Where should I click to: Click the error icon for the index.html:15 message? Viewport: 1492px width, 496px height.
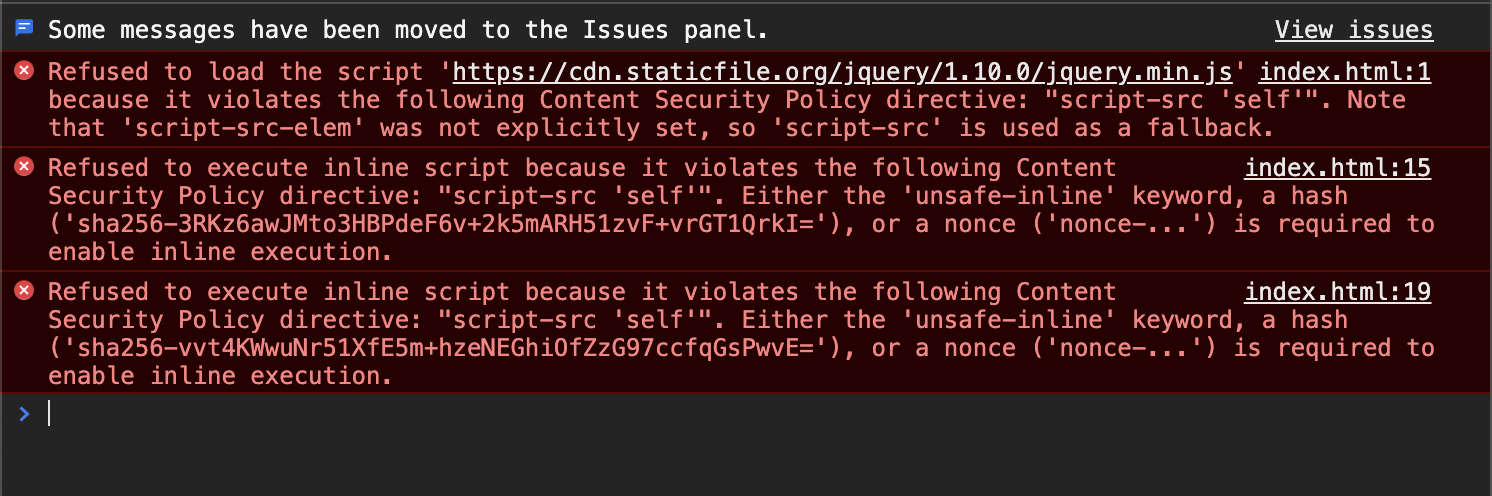tap(25, 166)
